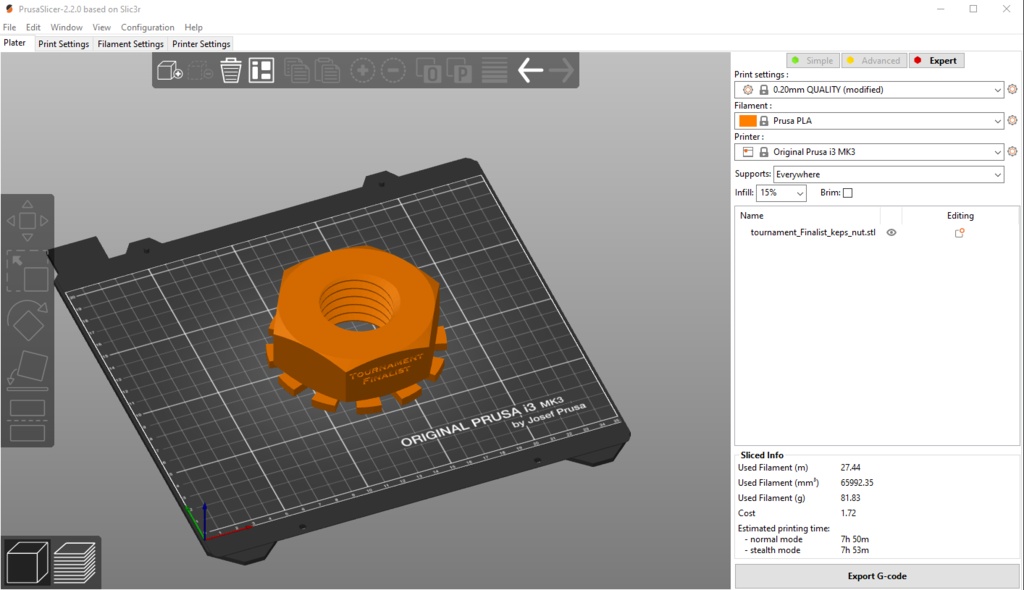Click the Editing column header

click(x=960, y=216)
